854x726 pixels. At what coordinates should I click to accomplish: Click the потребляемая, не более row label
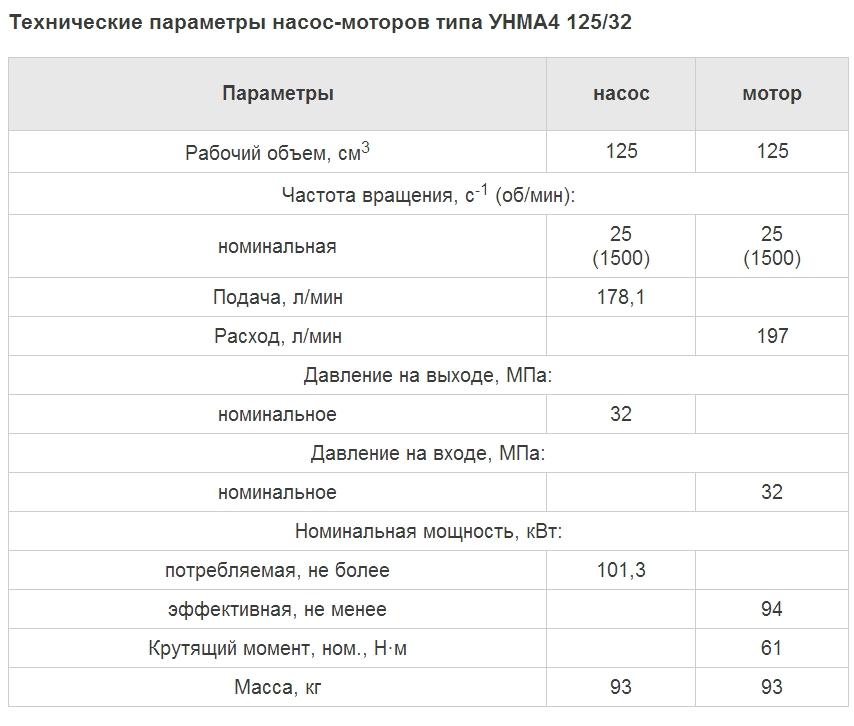point(277,571)
